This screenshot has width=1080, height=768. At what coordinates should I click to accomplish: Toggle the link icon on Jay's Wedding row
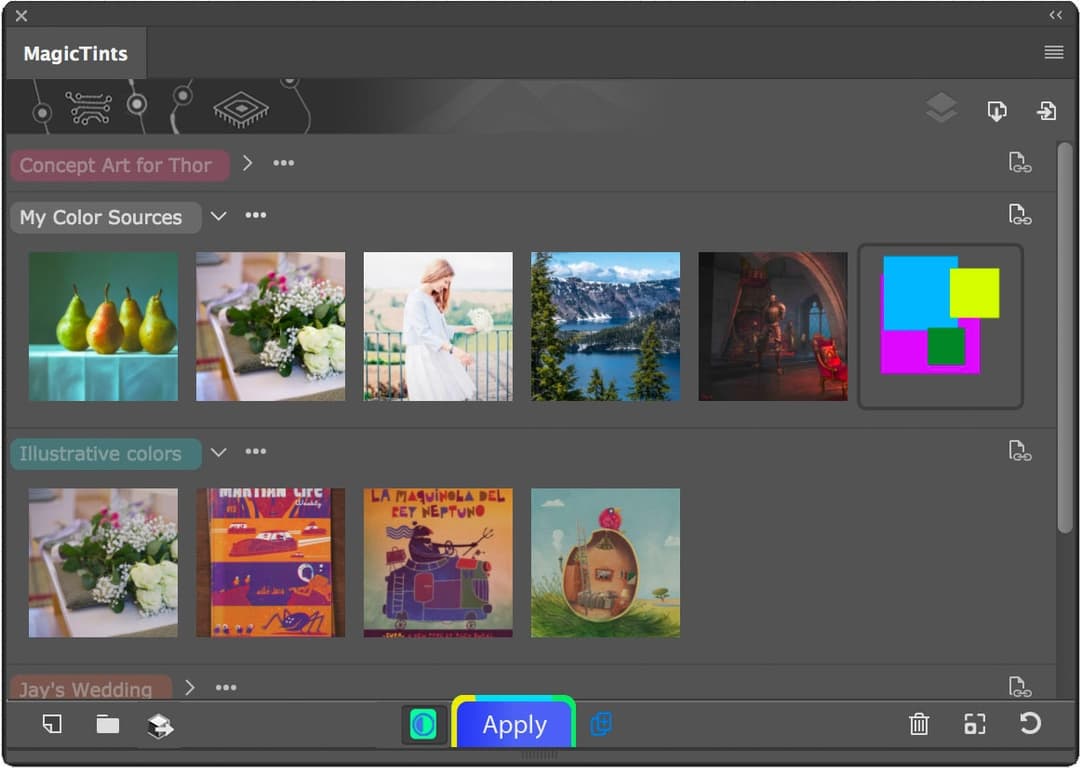[x=1020, y=687]
